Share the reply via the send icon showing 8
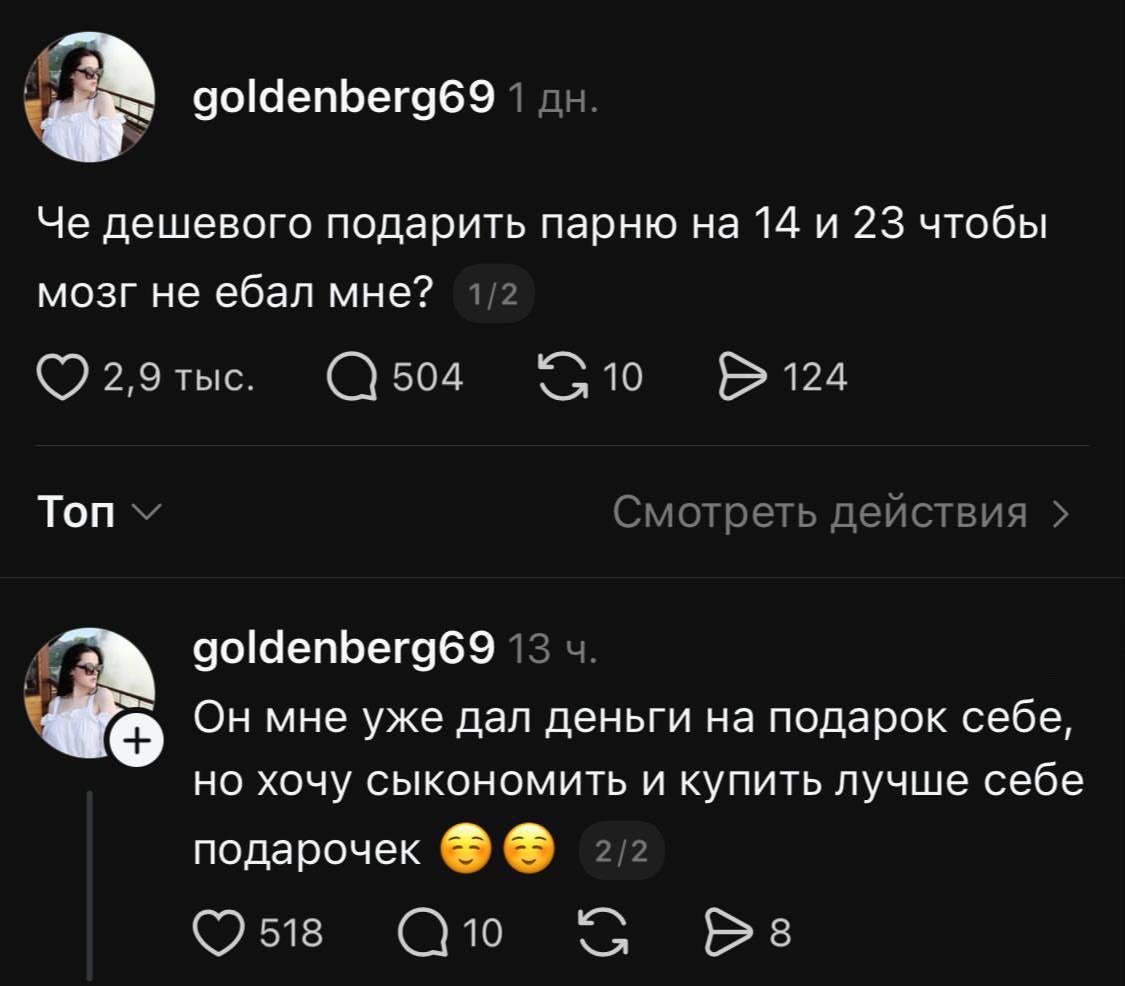The height and width of the screenshot is (986, 1125). [727, 932]
